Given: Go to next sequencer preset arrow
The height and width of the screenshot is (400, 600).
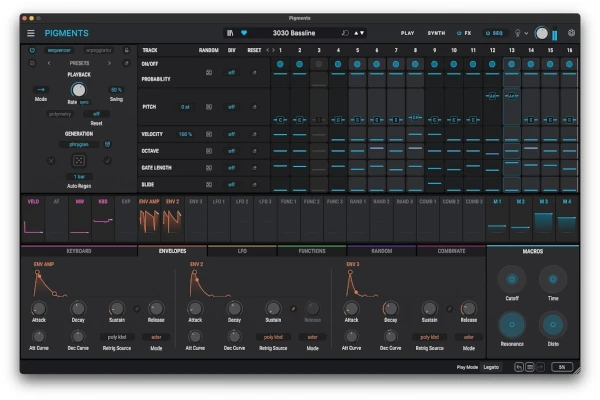Looking at the screenshot, I should [x=109, y=63].
